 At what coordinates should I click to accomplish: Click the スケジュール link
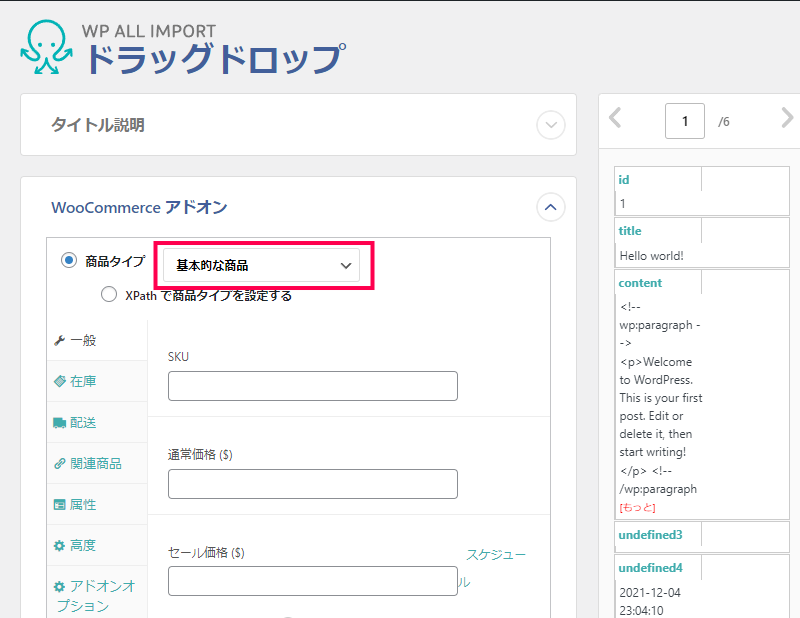tap(495, 555)
